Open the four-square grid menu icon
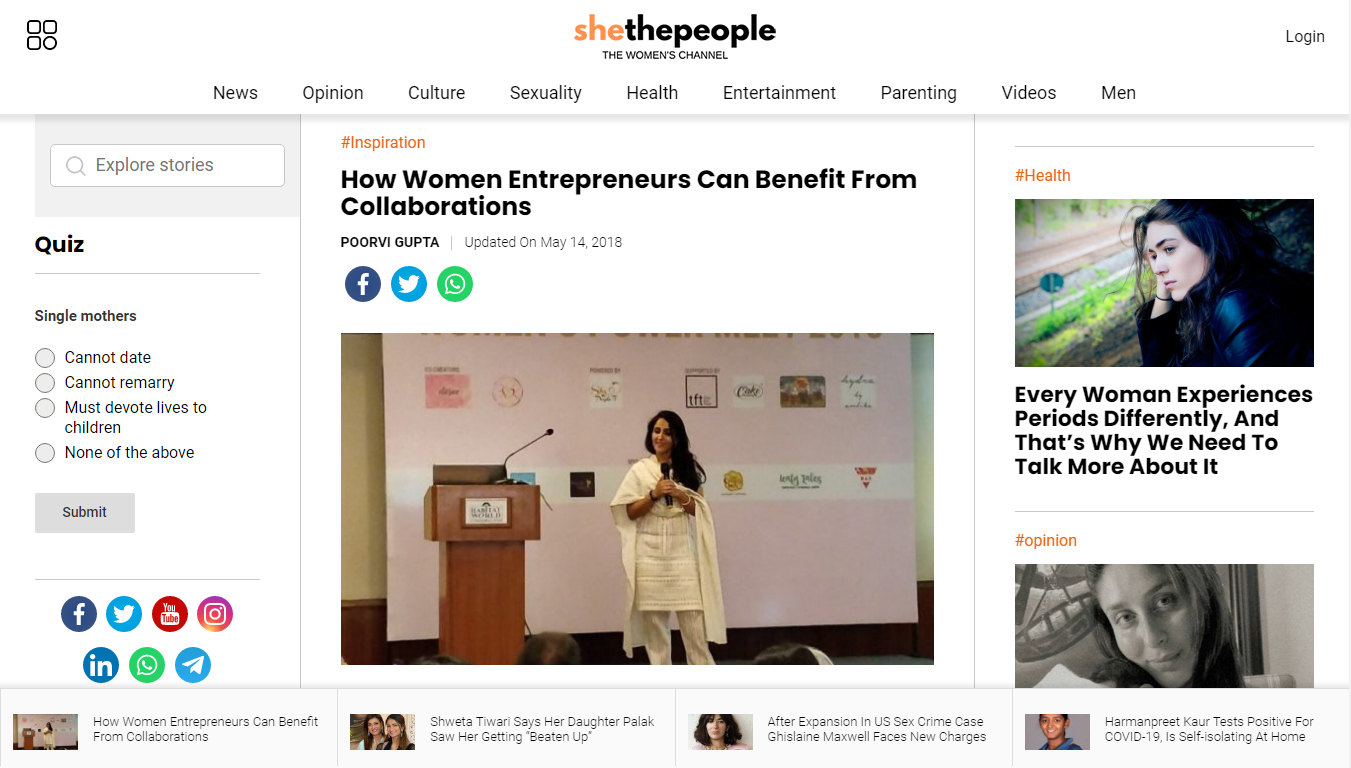The height and width of the screenshot is (768, 1351). pyautogui.click(x=42, y=35)
